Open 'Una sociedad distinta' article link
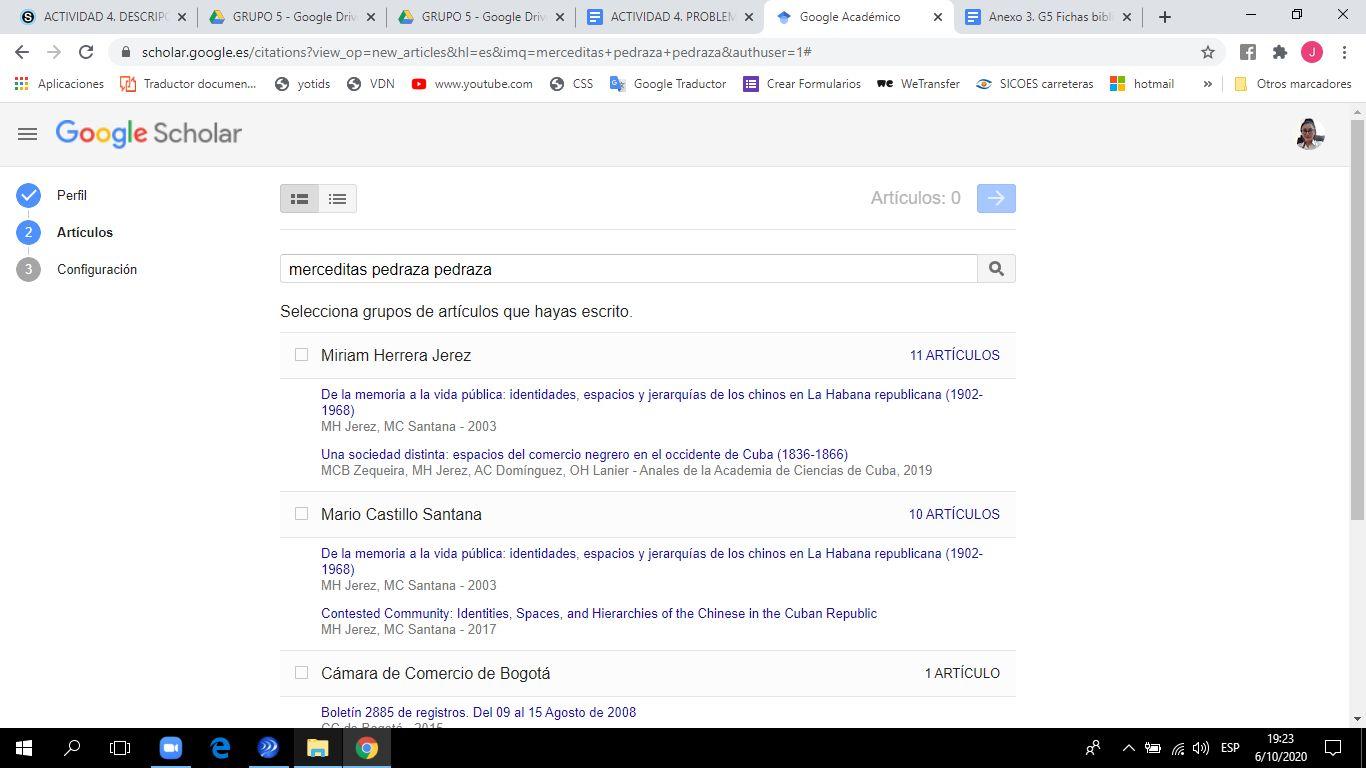Image resolution: width=1366 pixels, height=768 pixels. click(x=584, y=454)
